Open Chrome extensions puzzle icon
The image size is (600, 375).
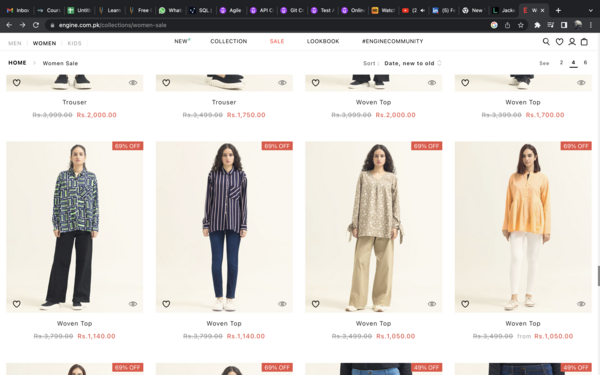tap(537, 25)
